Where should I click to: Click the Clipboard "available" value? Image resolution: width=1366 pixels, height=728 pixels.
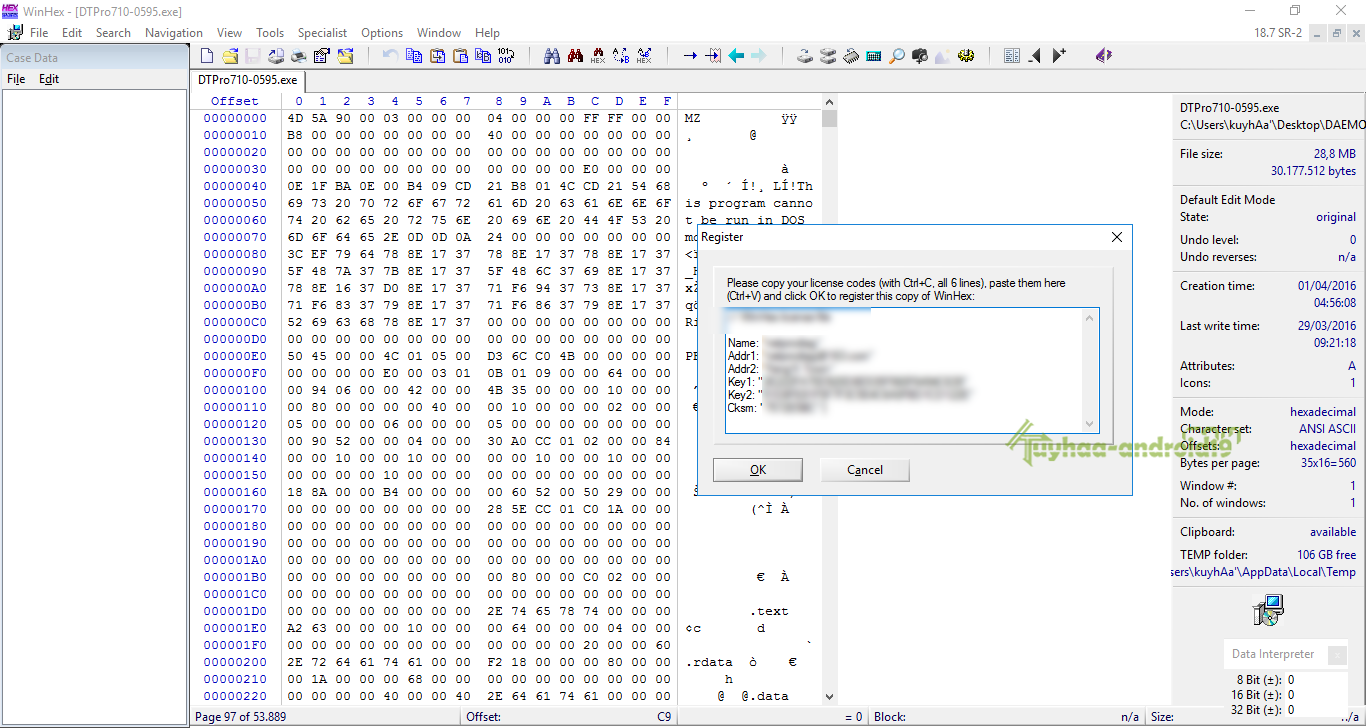point(1333,532)
